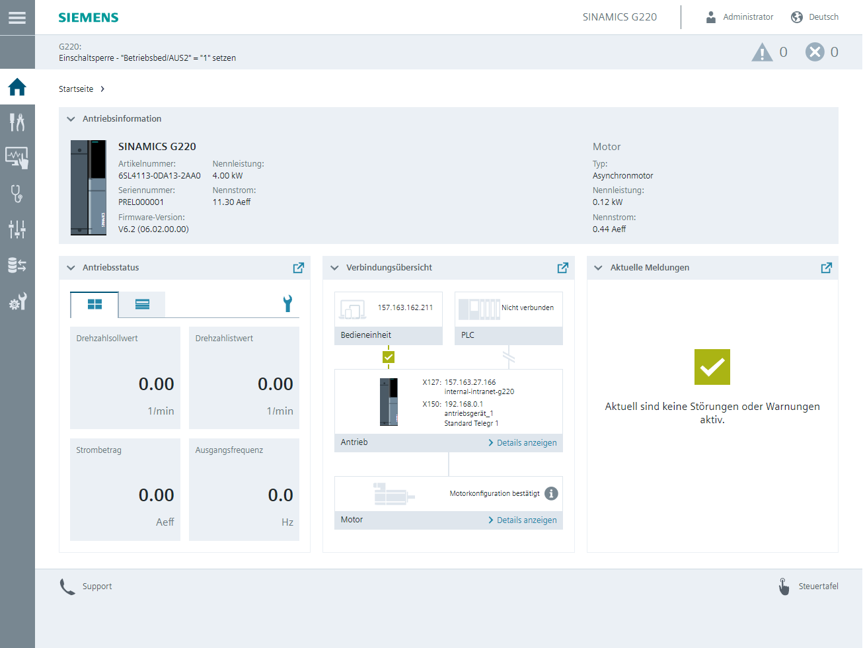This screenshot has height=648, width=863.
Task: Open the monitoring screen sidebar icon
Action: pos(17,158)
